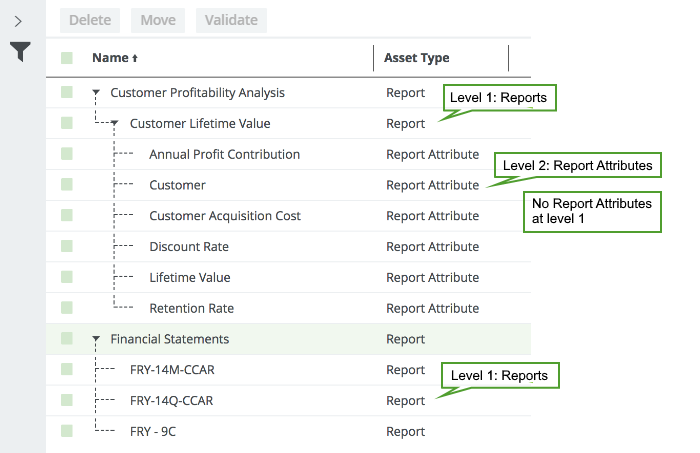Click the Name column sort arrow

(135, 59)
